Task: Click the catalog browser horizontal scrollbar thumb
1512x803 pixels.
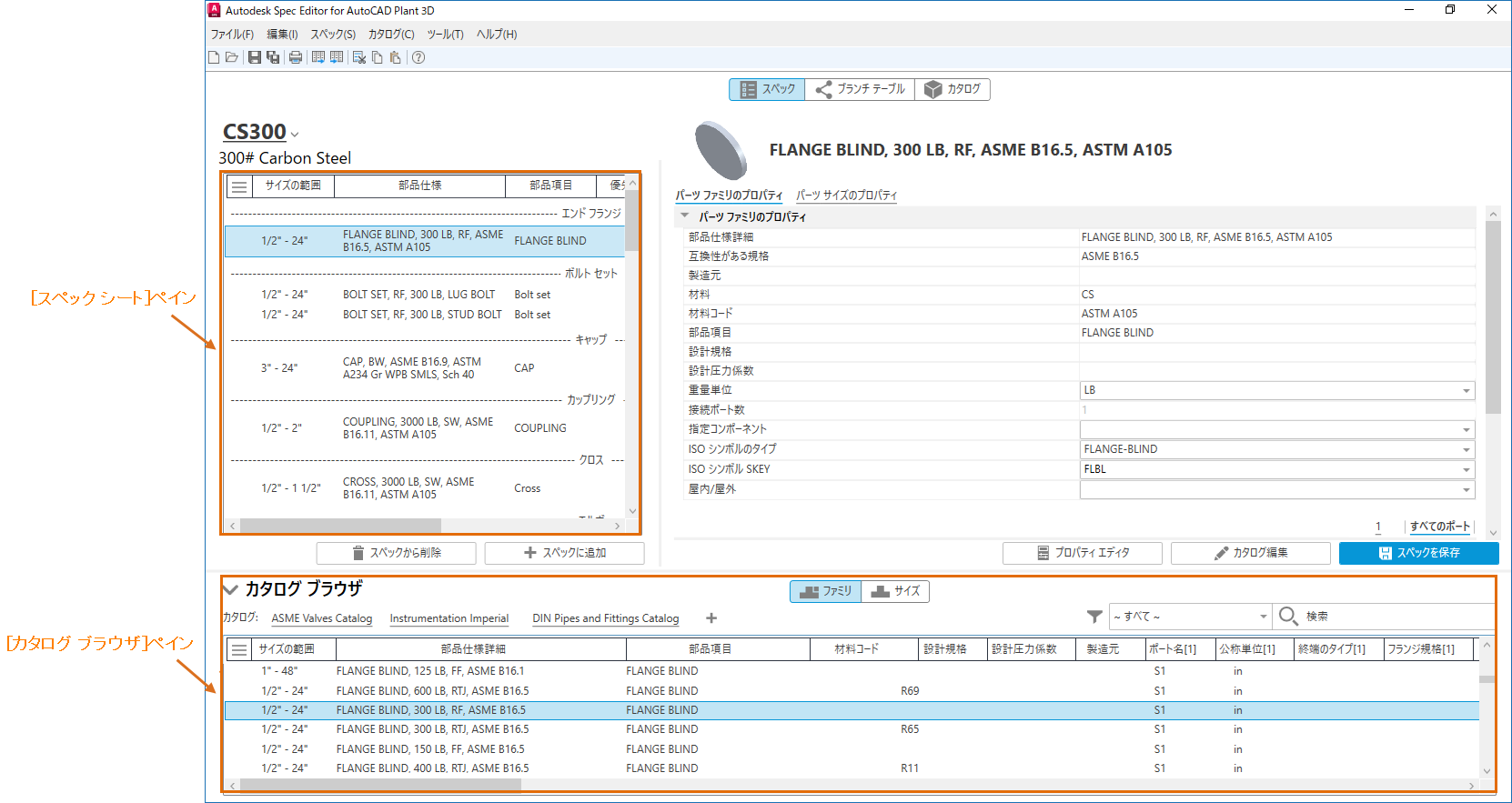Action: coord(380,786)
